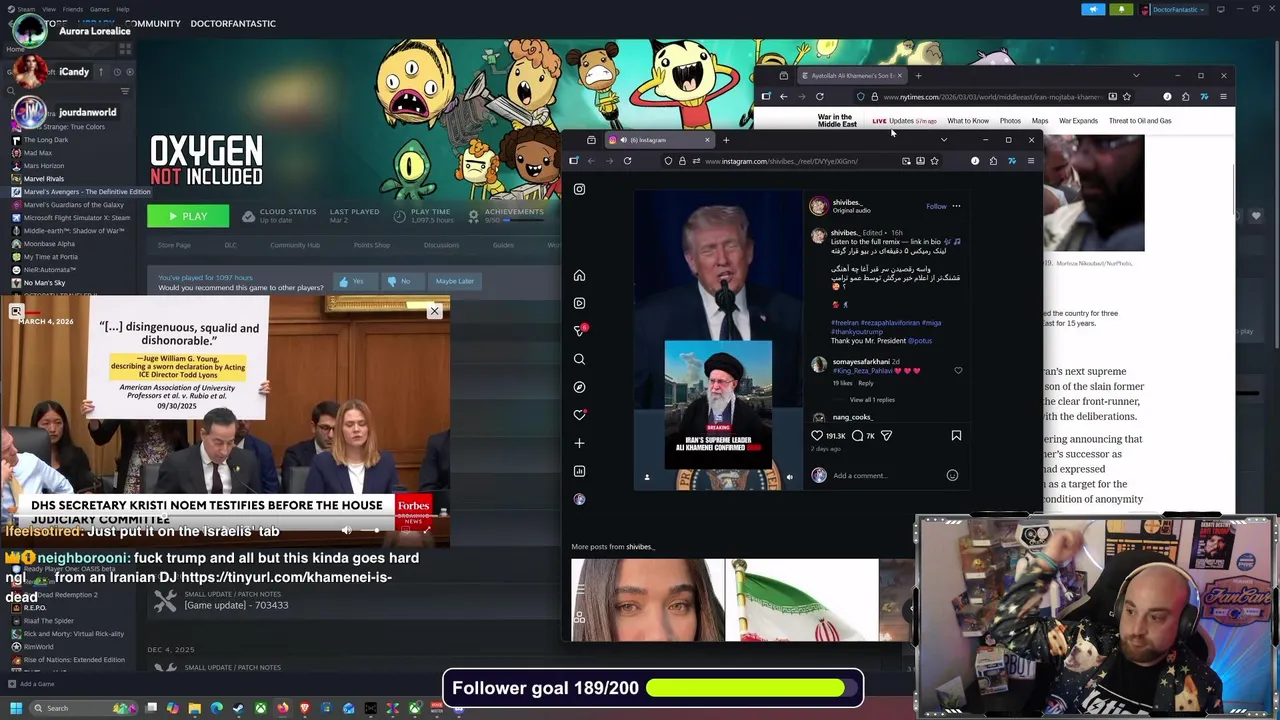Open Community Hub tab for game
The image size is (1280, 720).
point(295,245)
